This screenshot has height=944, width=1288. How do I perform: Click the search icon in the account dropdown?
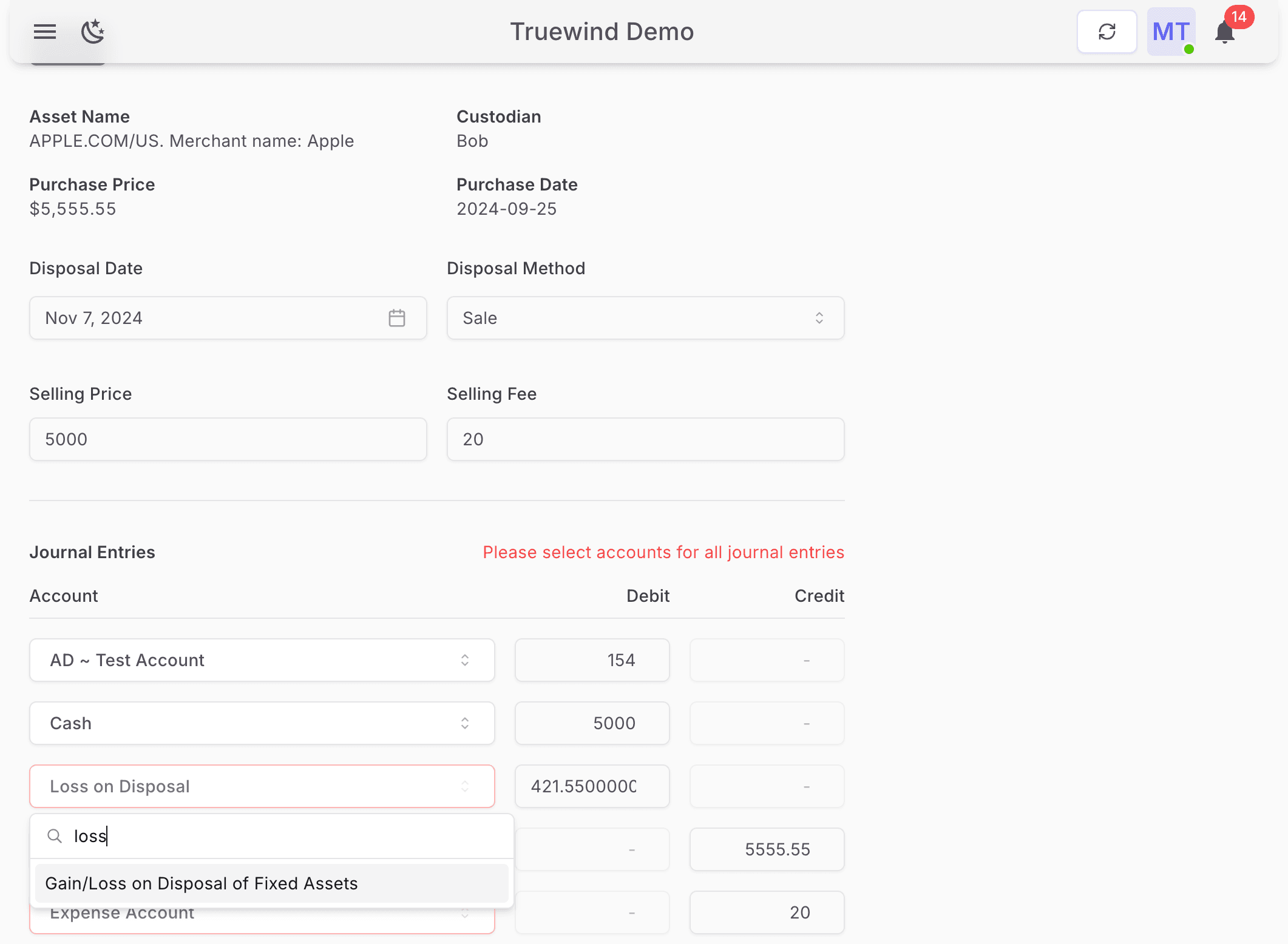[x=55, y=835]
